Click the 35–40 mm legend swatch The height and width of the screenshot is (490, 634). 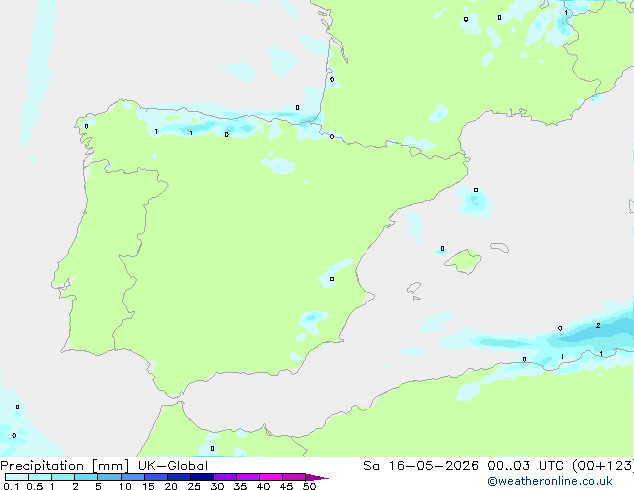pyautogui.click(x=248, y=477)
